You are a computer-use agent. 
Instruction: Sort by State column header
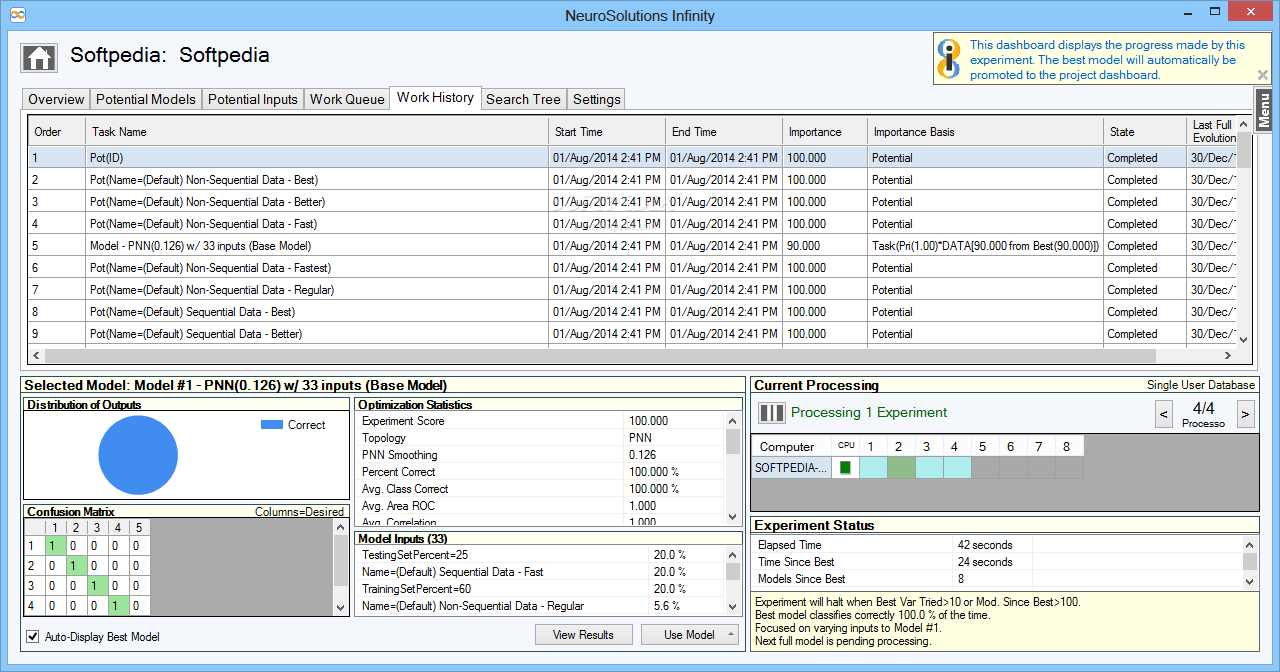point(1144,132)
